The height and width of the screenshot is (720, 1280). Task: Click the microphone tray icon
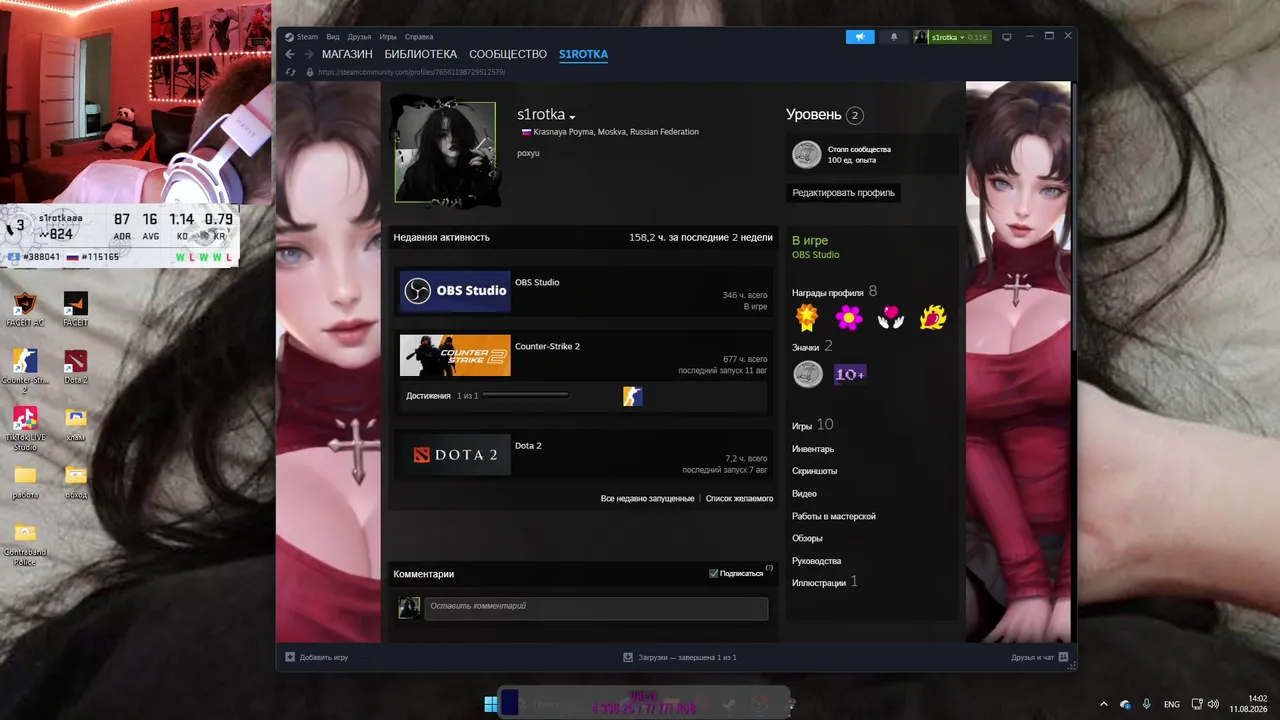point(1146,704)
